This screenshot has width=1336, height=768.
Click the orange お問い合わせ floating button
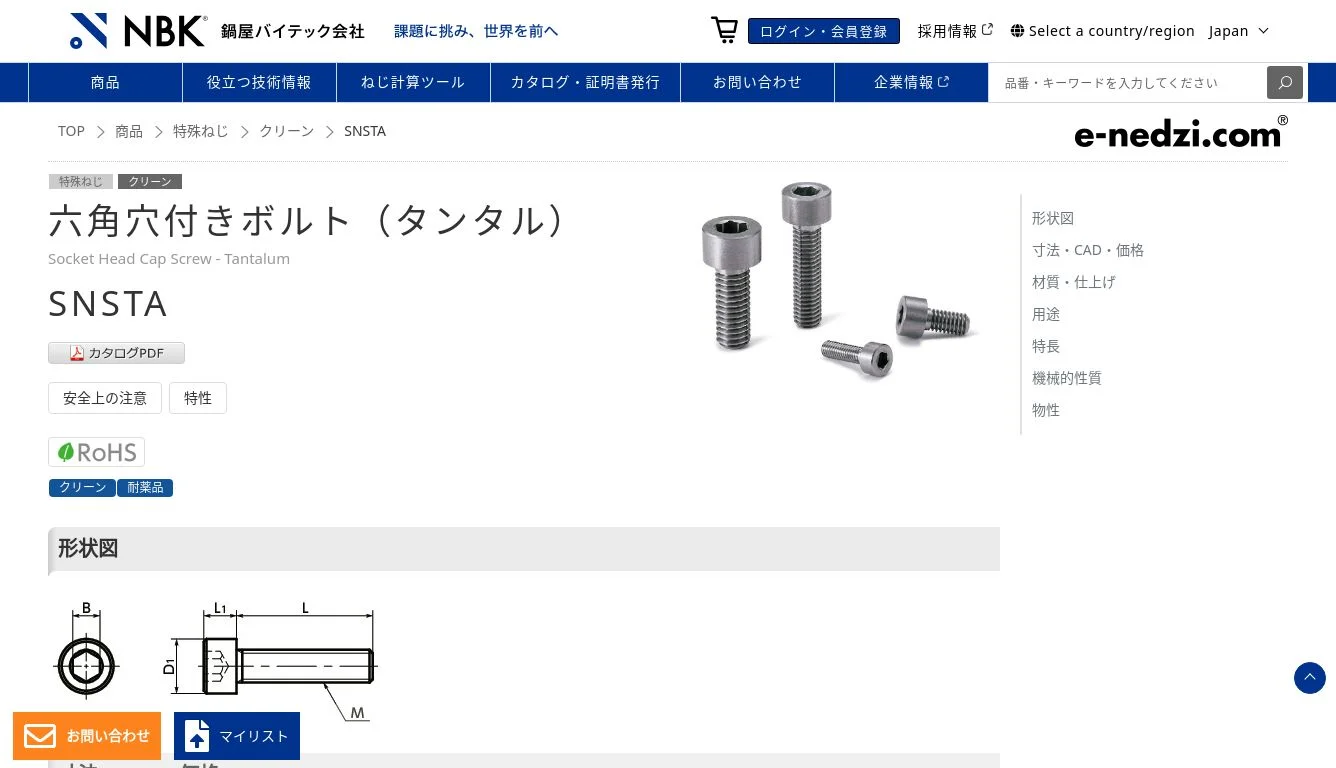click(87, 736)
